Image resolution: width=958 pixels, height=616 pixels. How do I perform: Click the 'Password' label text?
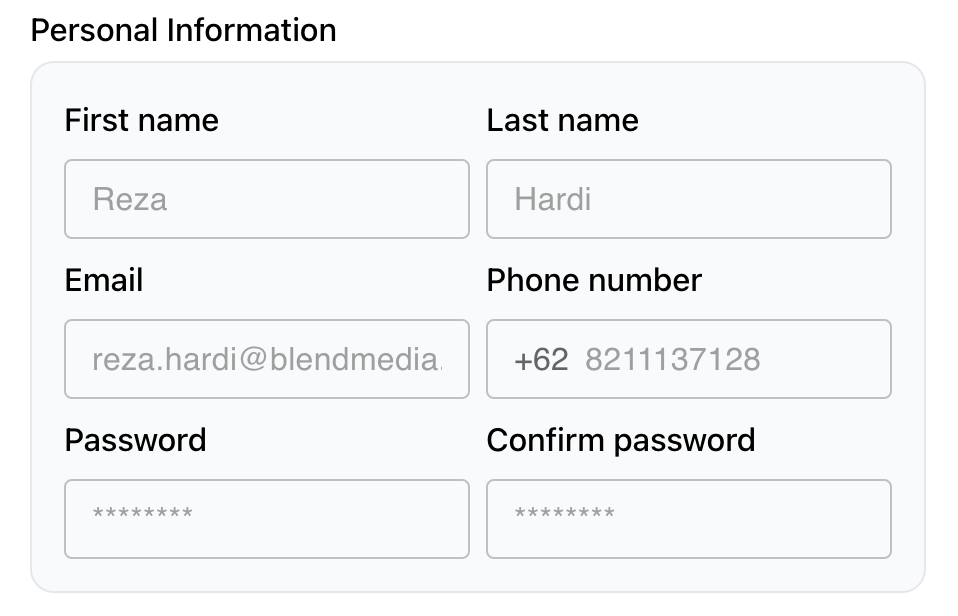tap(135, 440)
